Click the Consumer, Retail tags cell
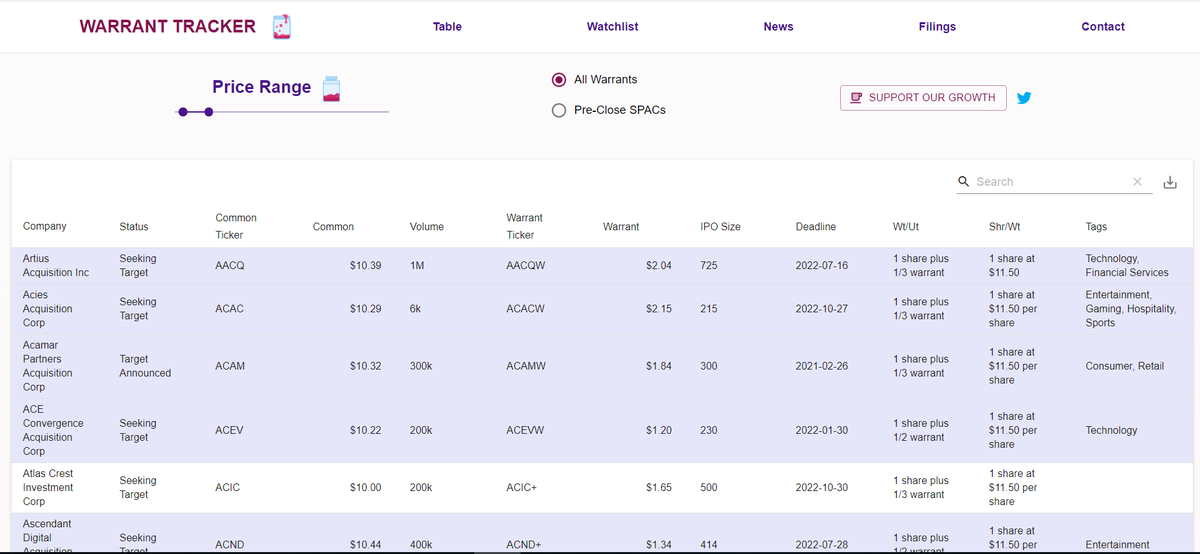This screenshot has width=1200, height=554. pos(1124,366)
